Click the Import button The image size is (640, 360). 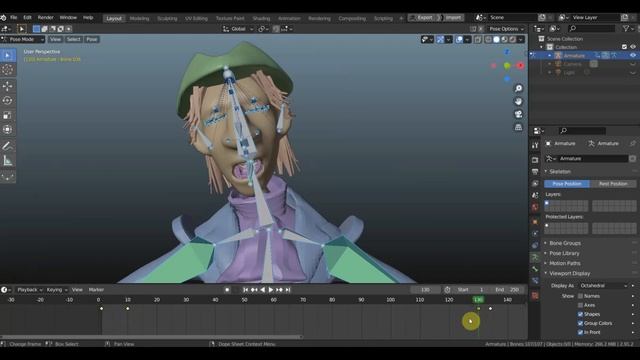click(x=453, y=18)
